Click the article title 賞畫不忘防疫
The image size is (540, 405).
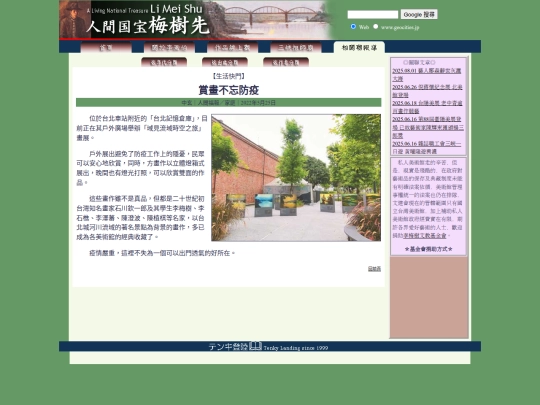click(229, 90)
